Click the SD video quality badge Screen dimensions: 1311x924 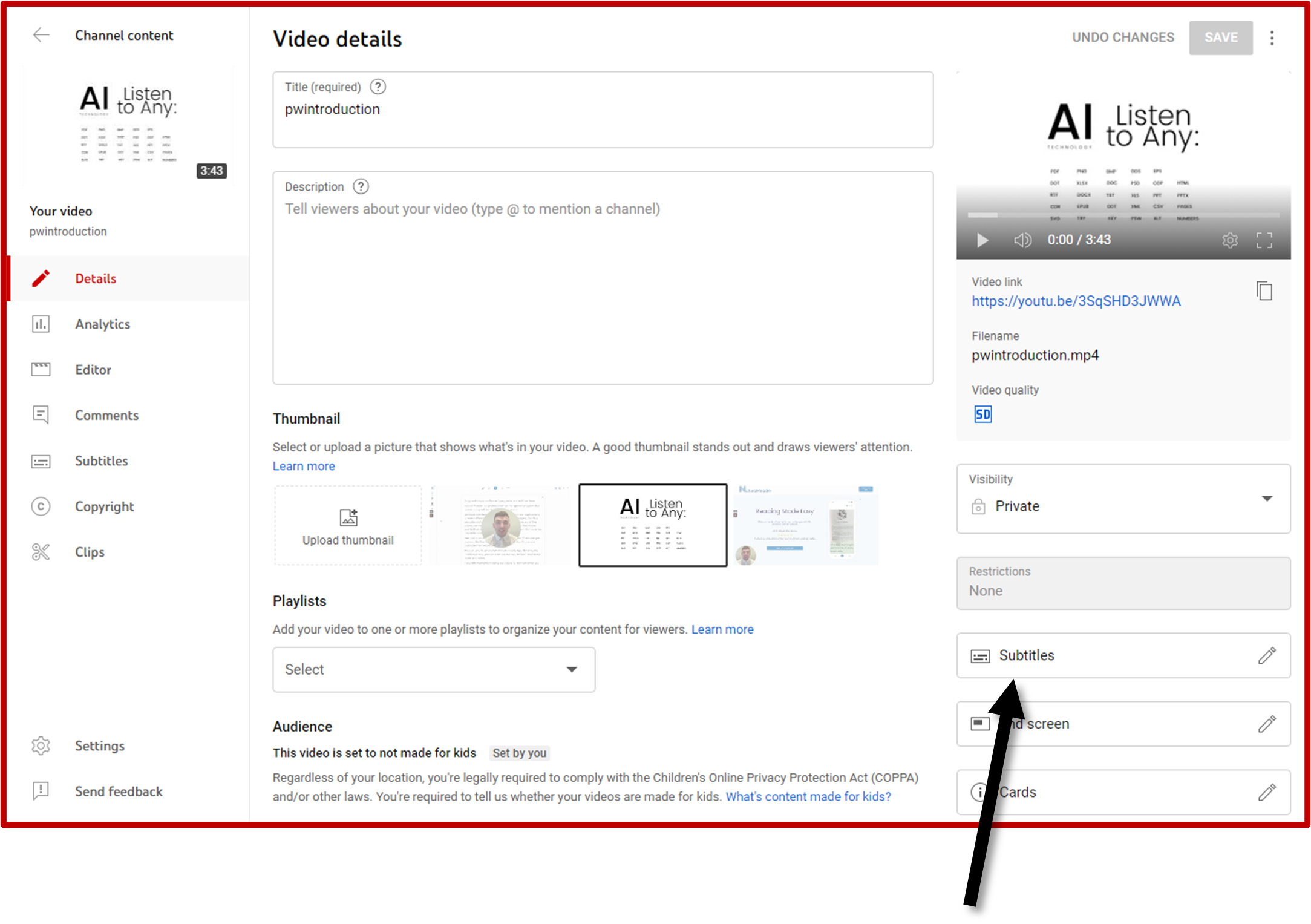click(x=982, y=414)
